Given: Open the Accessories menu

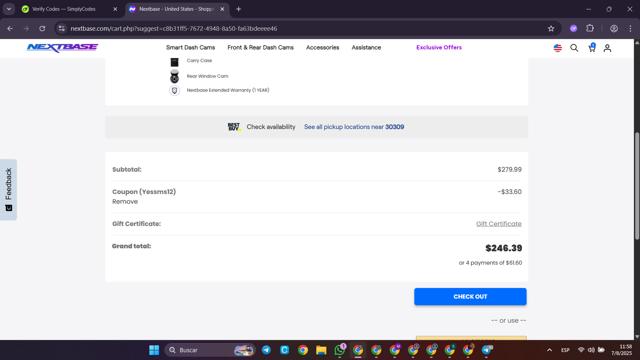Looking at the screenshot, I should coord(322,47).
